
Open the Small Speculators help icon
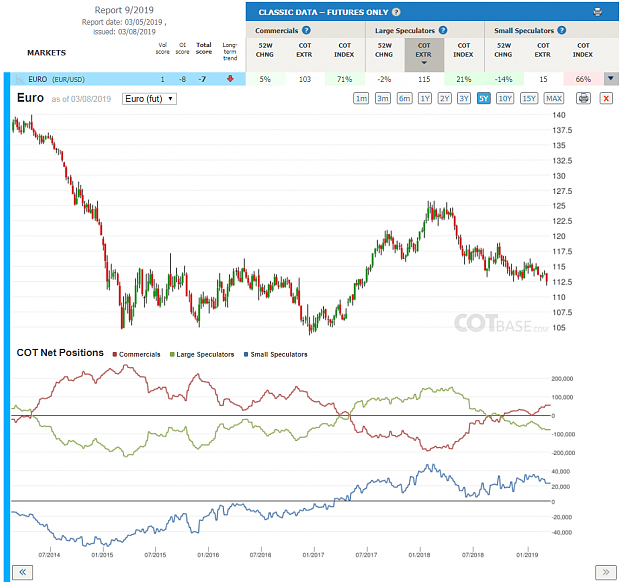[562, 30]
